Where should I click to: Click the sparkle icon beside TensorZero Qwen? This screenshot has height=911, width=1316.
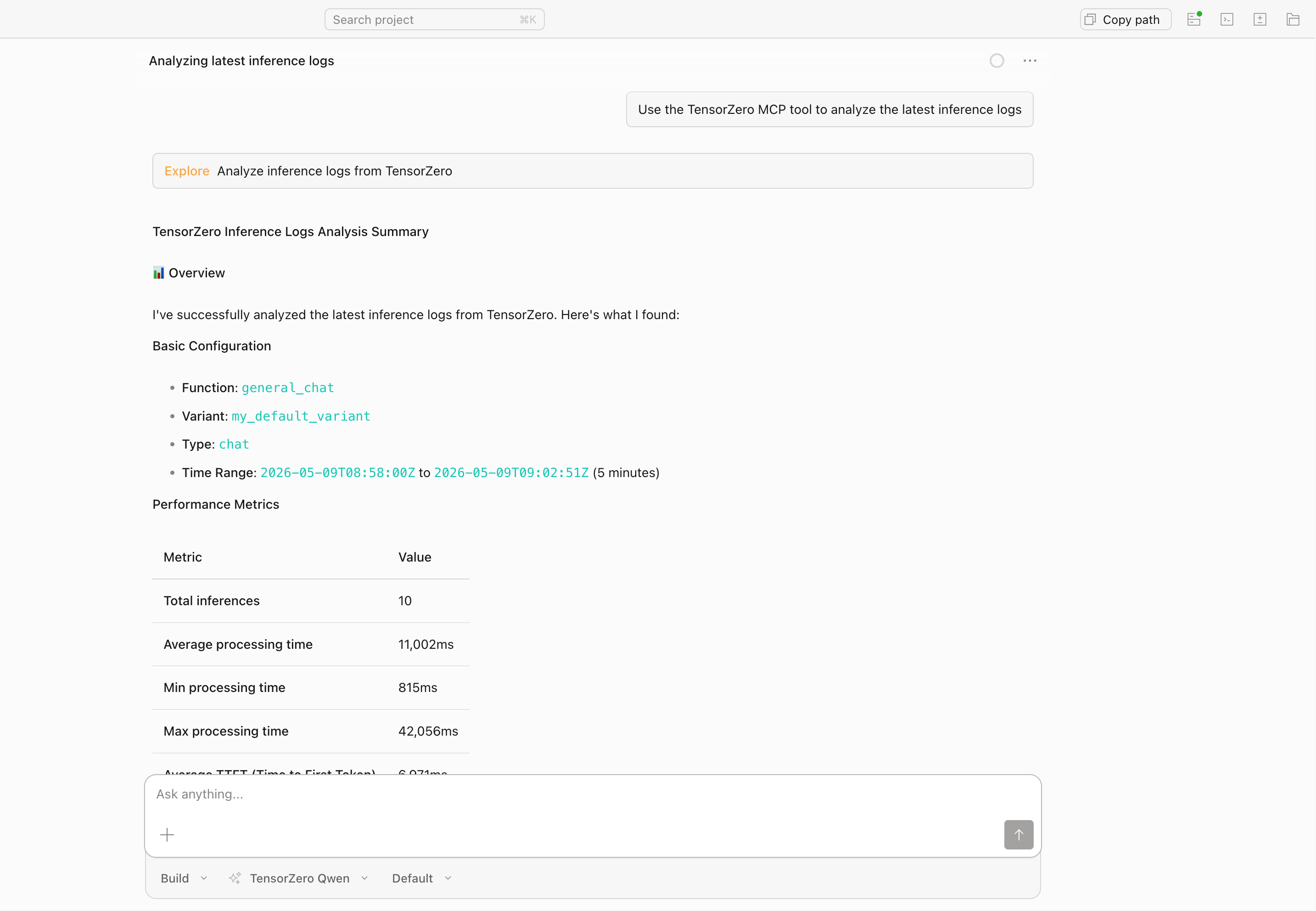[x=235, y=878]
